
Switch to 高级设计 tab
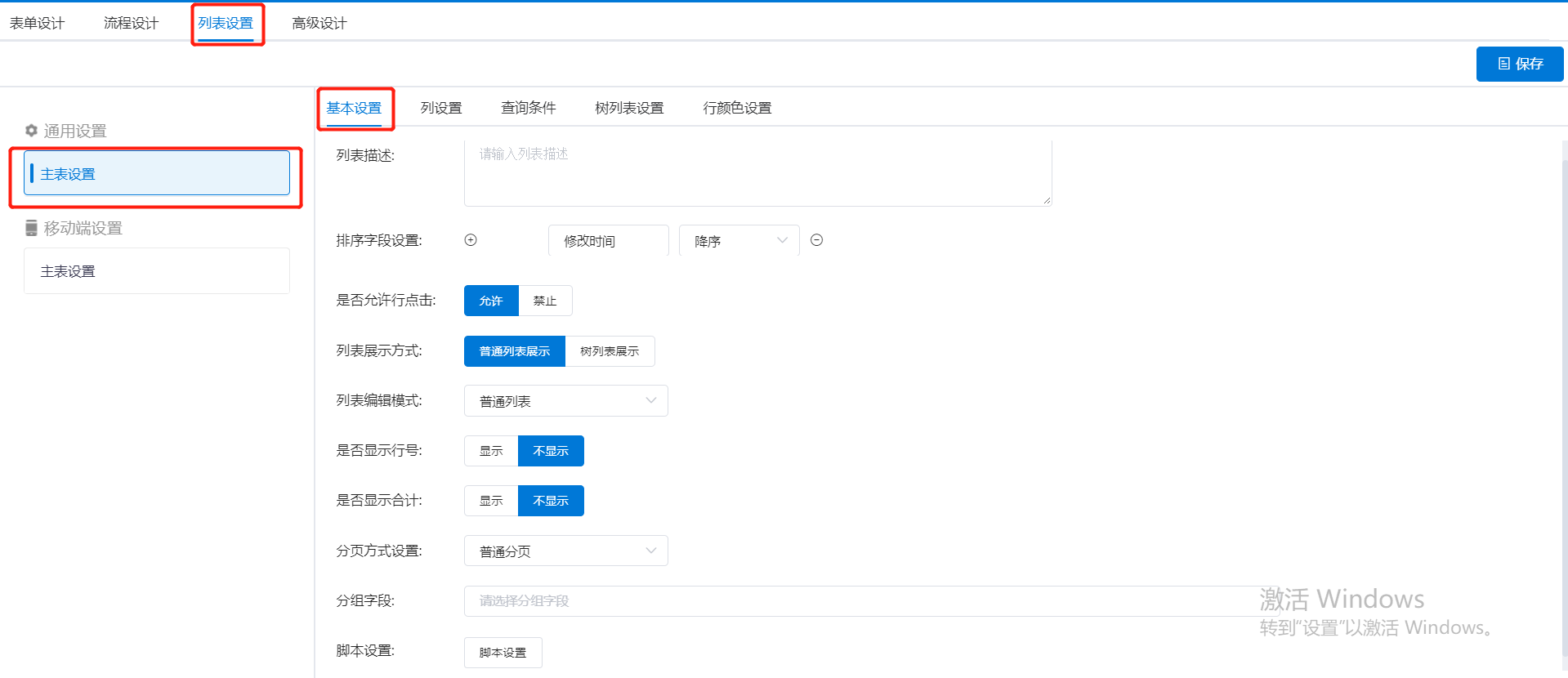coord(319,23)
